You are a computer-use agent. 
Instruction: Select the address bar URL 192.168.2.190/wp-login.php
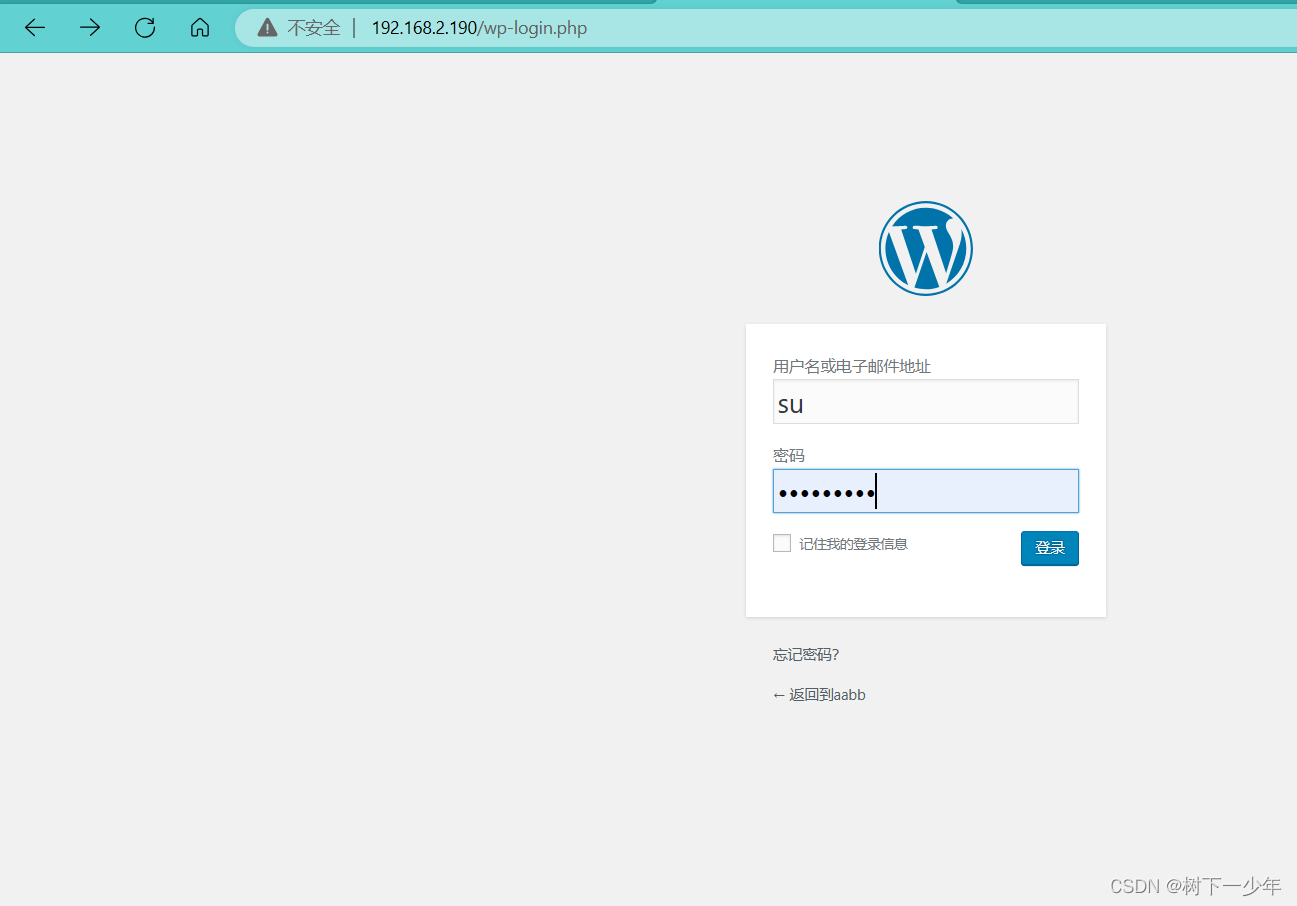(479, 28)
